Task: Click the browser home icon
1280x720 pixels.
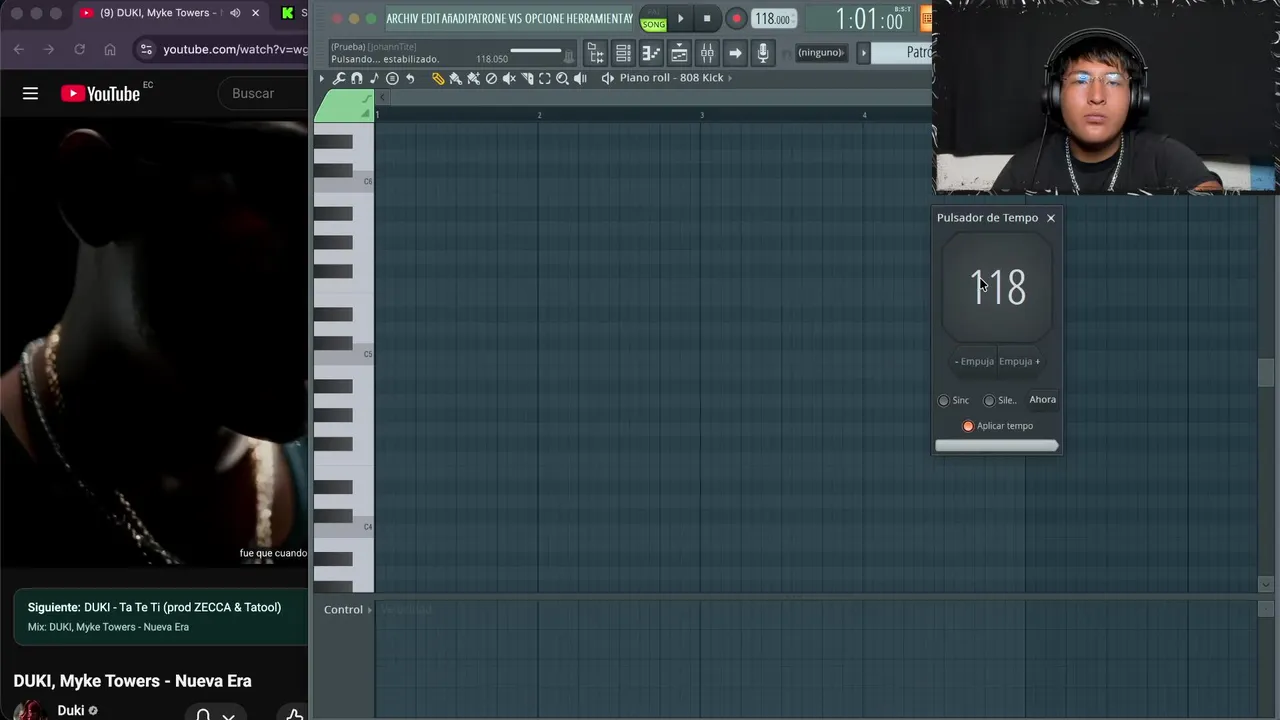Action: [110, 49]
